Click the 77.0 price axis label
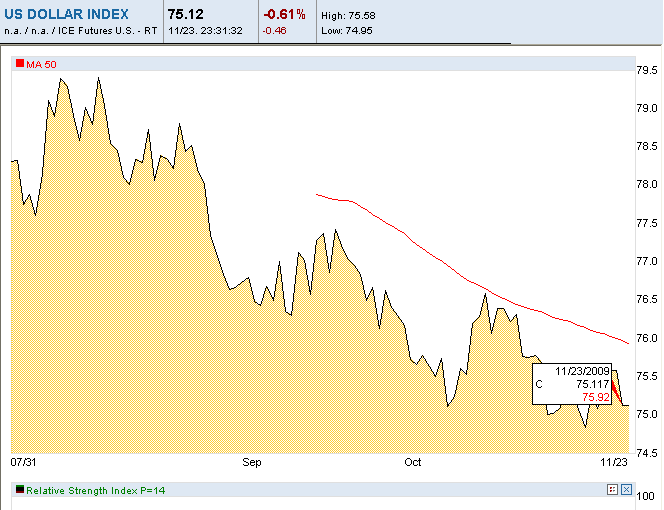Screen dimensions: 664x510 tap(647, 261)
